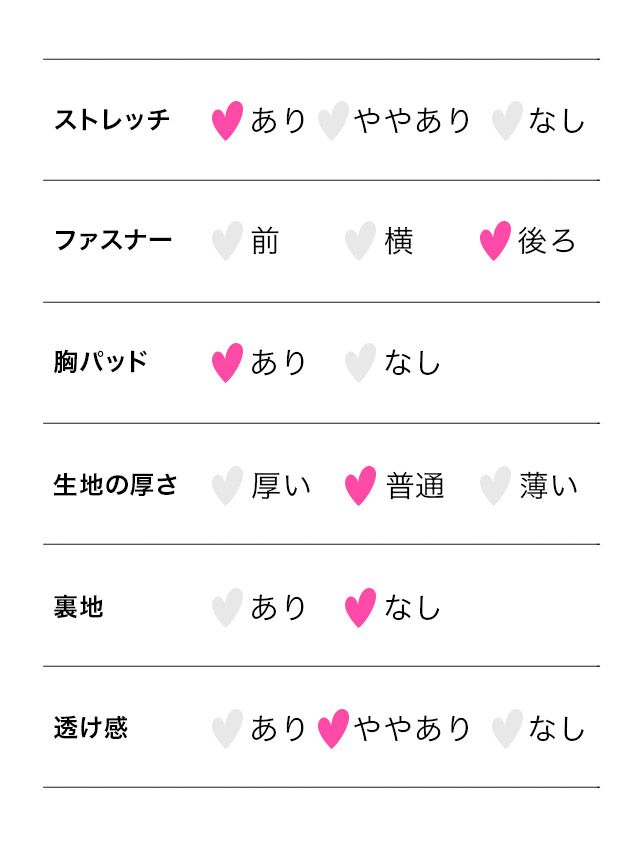The image size is (640, 854).
Task: Click the 透け感 label text
Action: click(x=90, y=728)
